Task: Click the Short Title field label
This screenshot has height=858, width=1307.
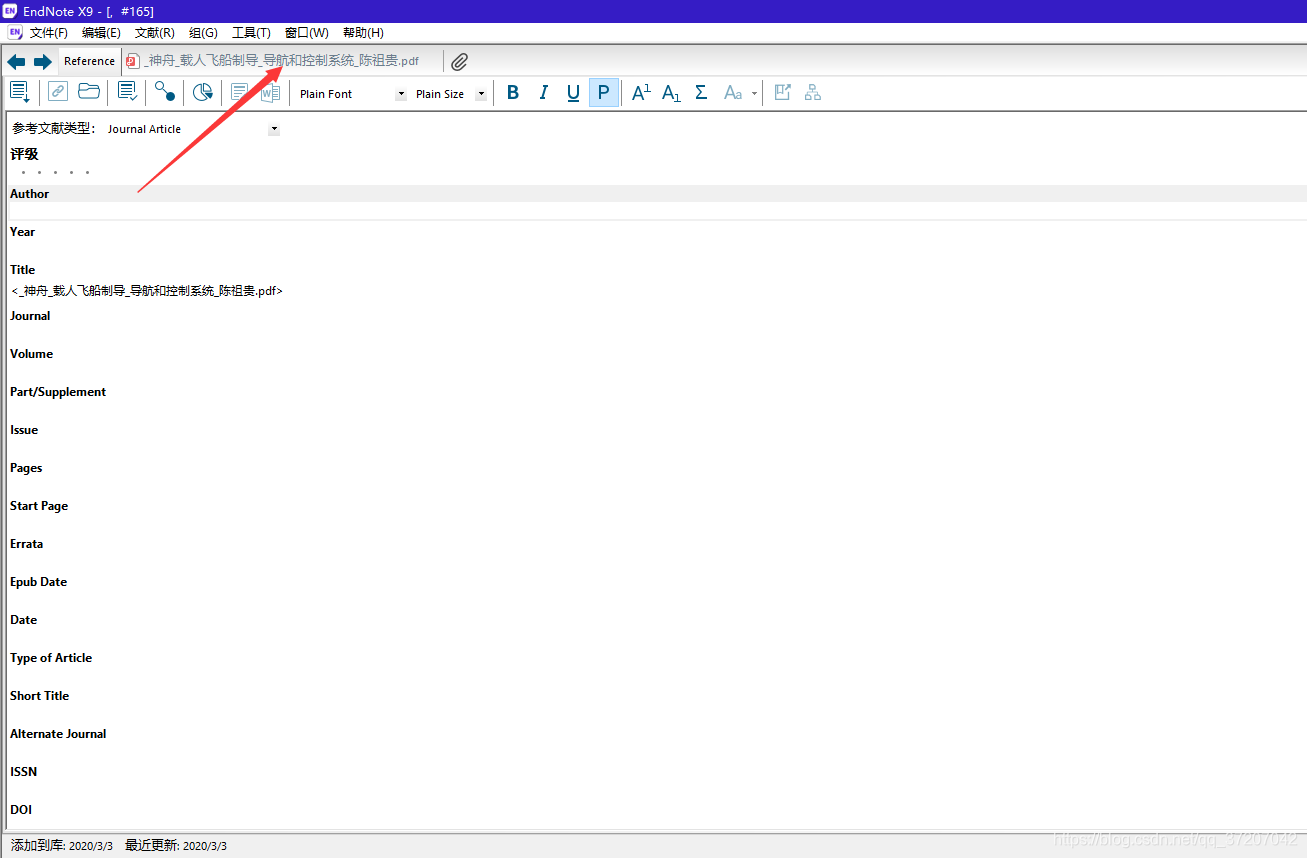Action: click(x=40, y=696)
